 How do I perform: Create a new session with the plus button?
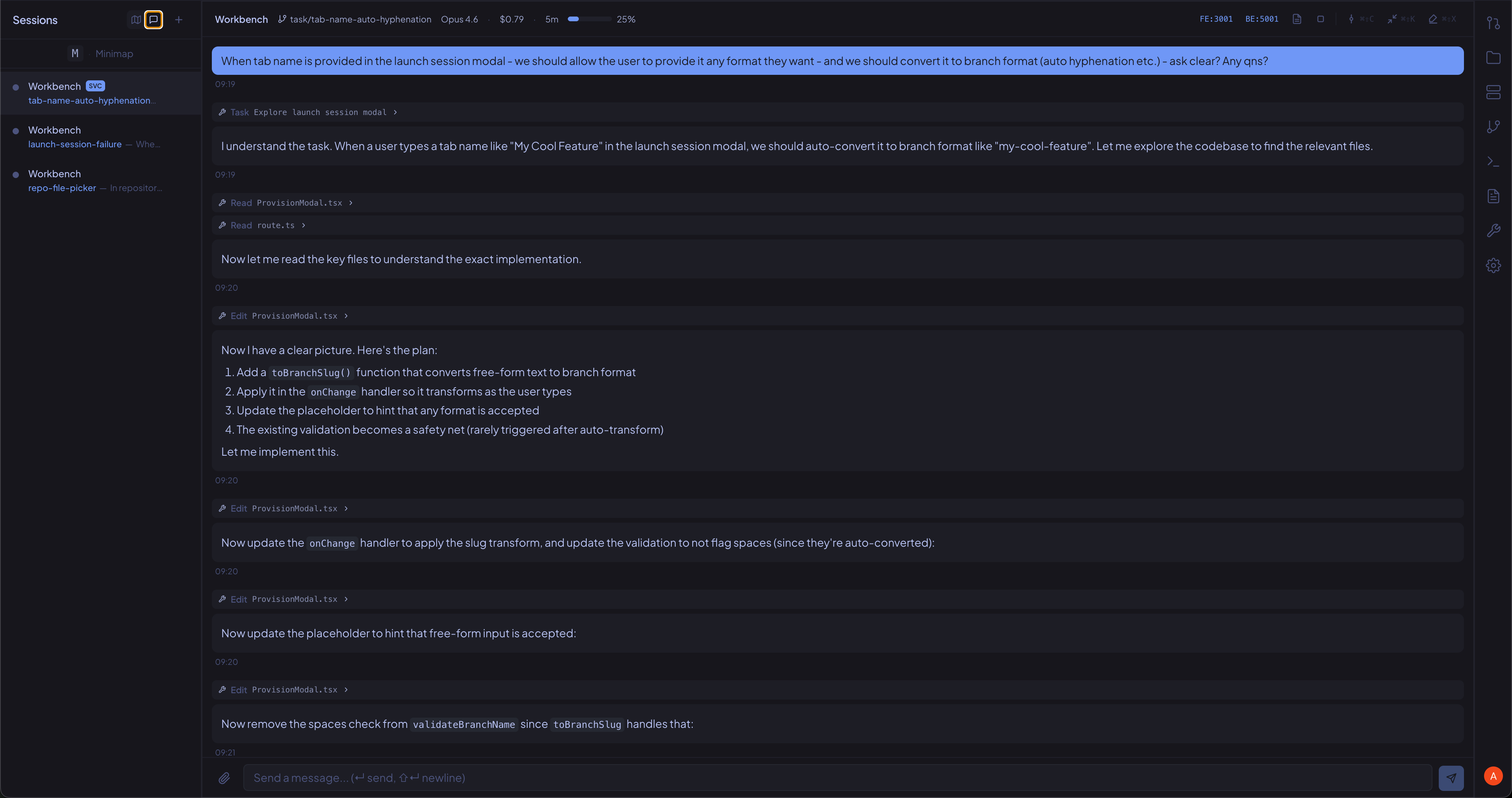(x=178, y=19)
